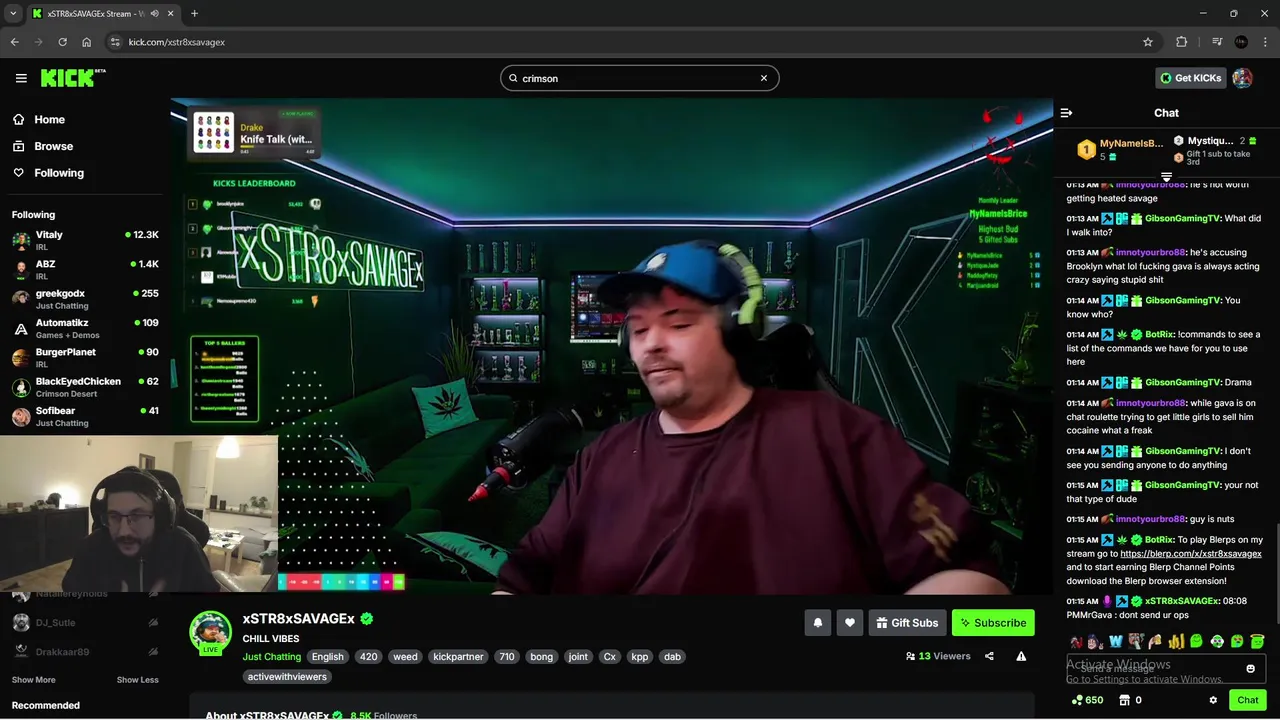Open the blerp.com link in chat
The image size is (1280, 720).
click(x=1191, y=554)
